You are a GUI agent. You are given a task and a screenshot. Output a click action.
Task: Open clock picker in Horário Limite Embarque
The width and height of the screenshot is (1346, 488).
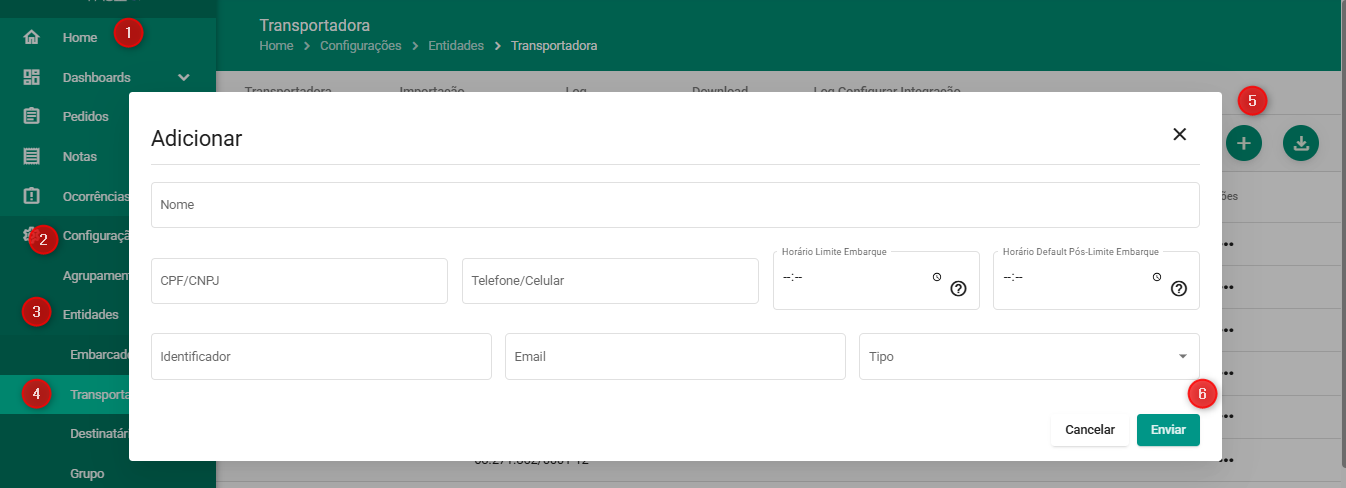pos(936,277)
